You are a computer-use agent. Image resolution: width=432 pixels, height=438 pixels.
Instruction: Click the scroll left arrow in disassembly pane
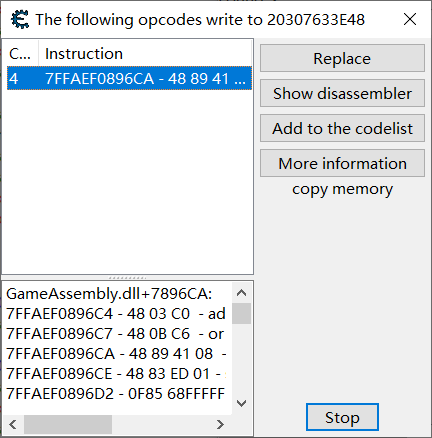(x=13, y=424)
